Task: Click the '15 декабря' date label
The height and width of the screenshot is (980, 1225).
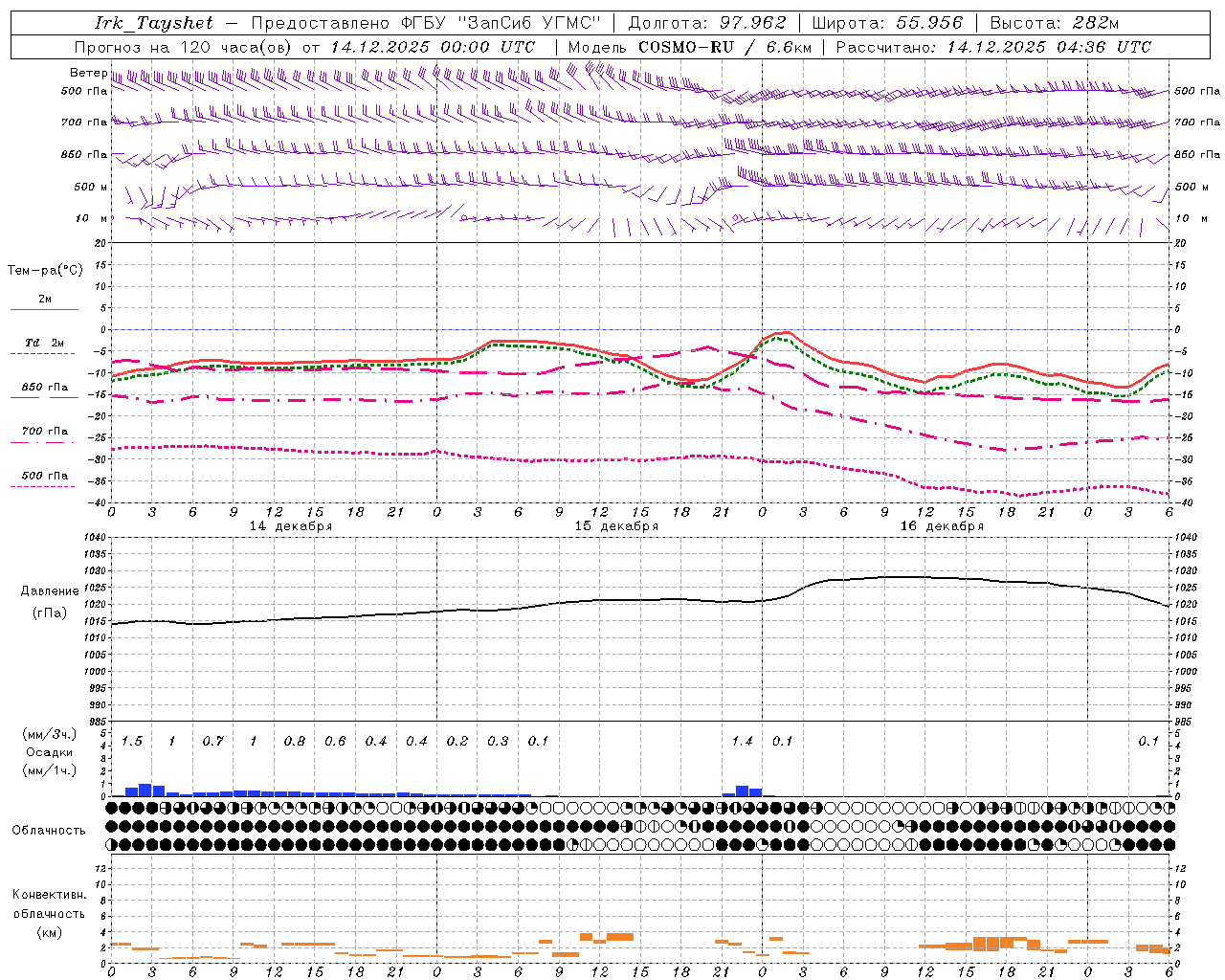Action: pyautogui.click(x=616, y=526)
